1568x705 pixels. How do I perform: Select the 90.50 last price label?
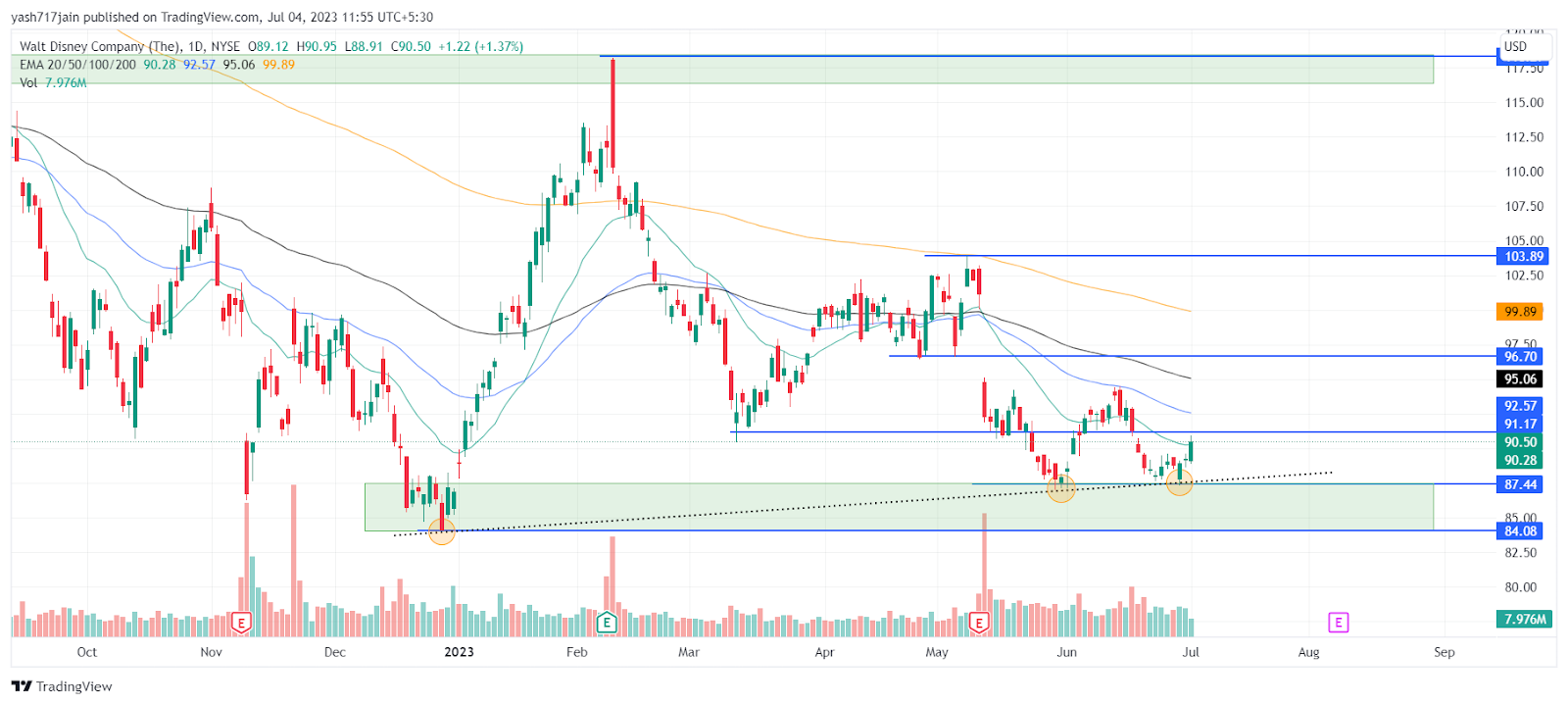[x=1520, y=442]
